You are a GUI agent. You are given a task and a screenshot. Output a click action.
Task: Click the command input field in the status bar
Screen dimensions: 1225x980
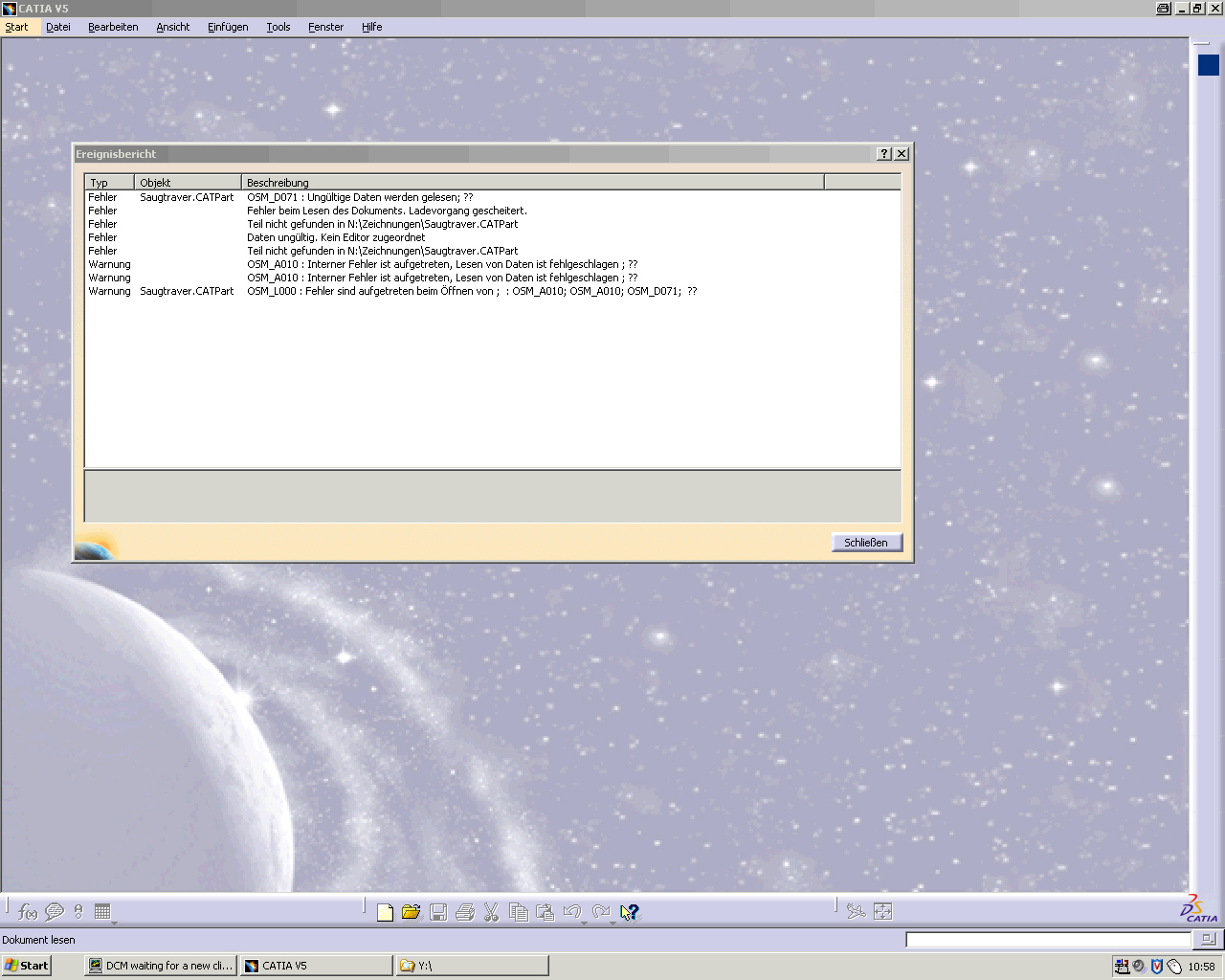point(1049,940)
